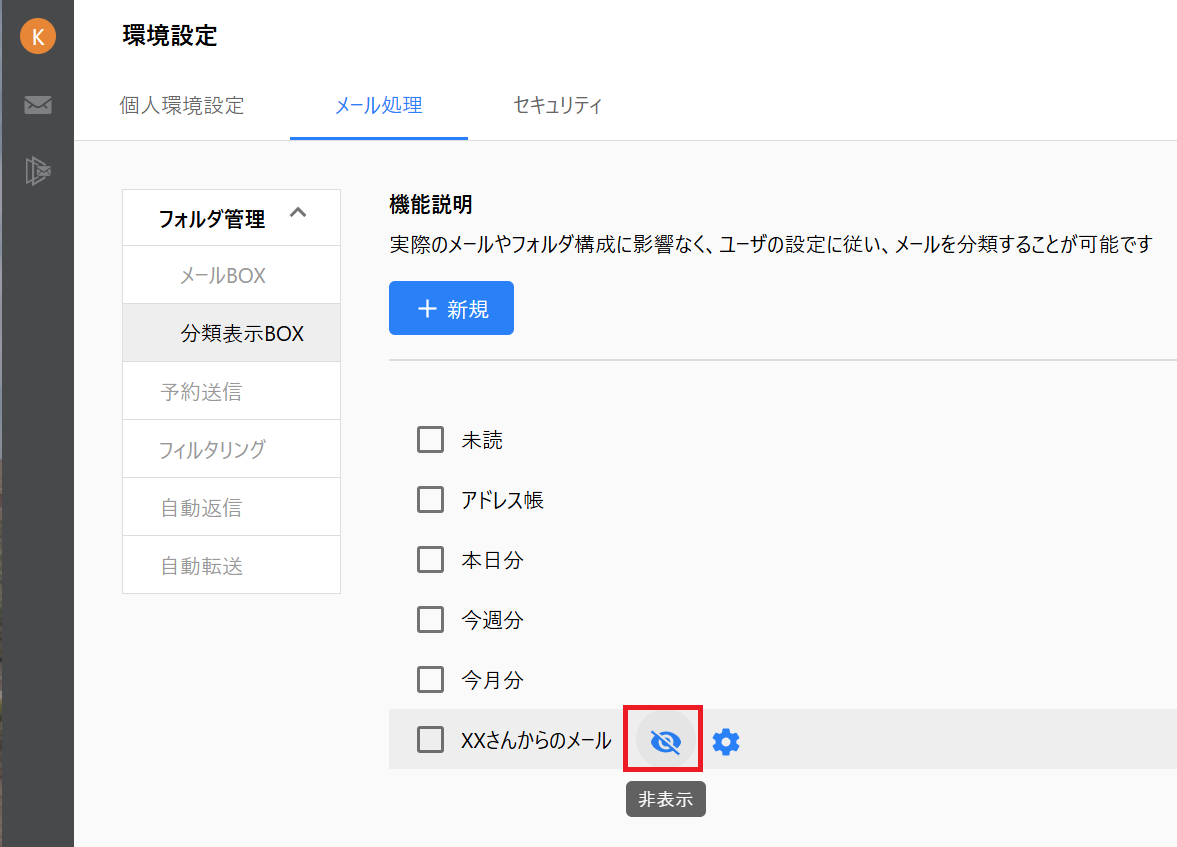Check the アドレス帳 checkbox
The width and height of the screenshot is (1177, 847).
430,499
